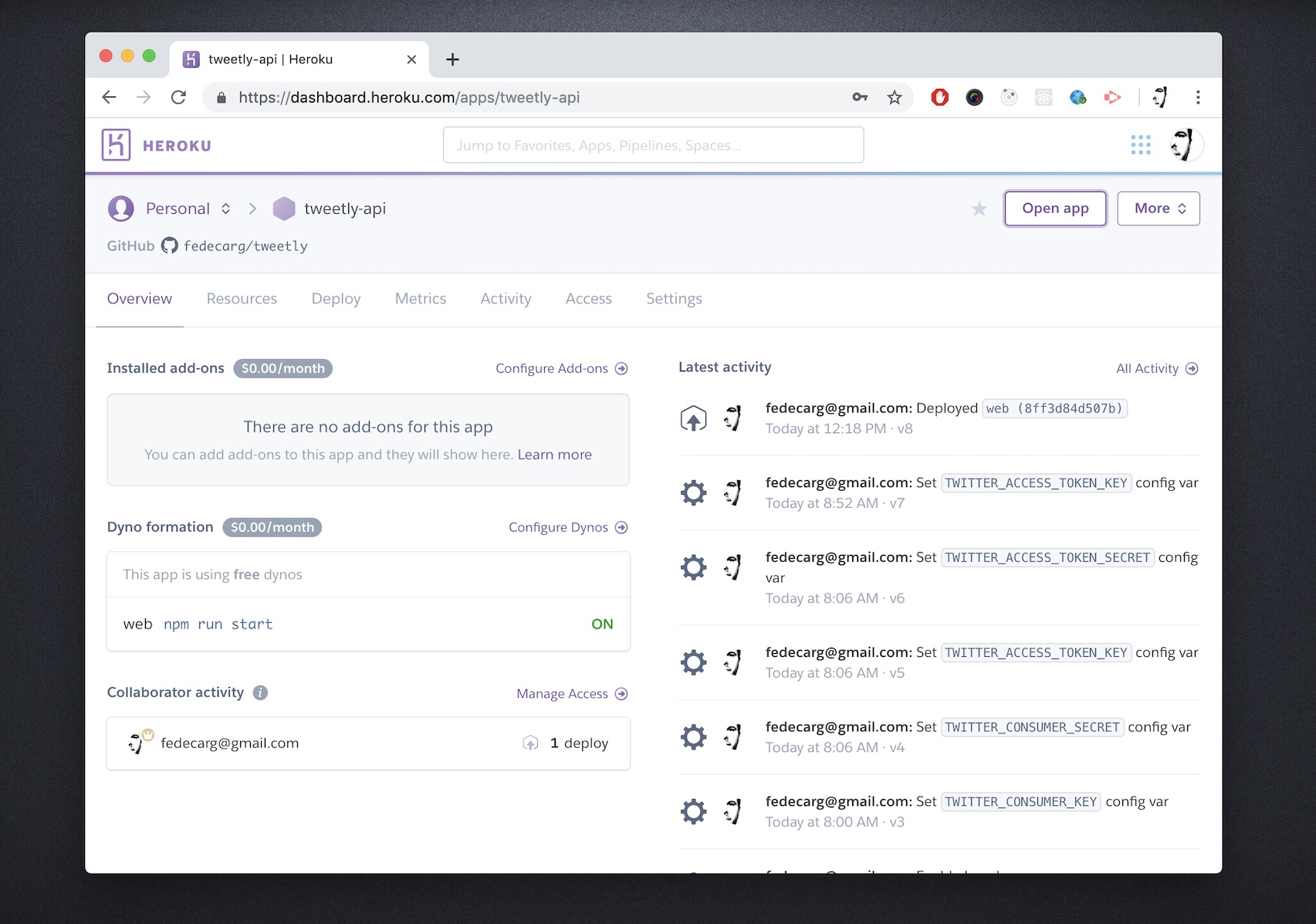The image size is (1316, 924).
Task: Click the Open app button
Action: (x=1055, y=208)
